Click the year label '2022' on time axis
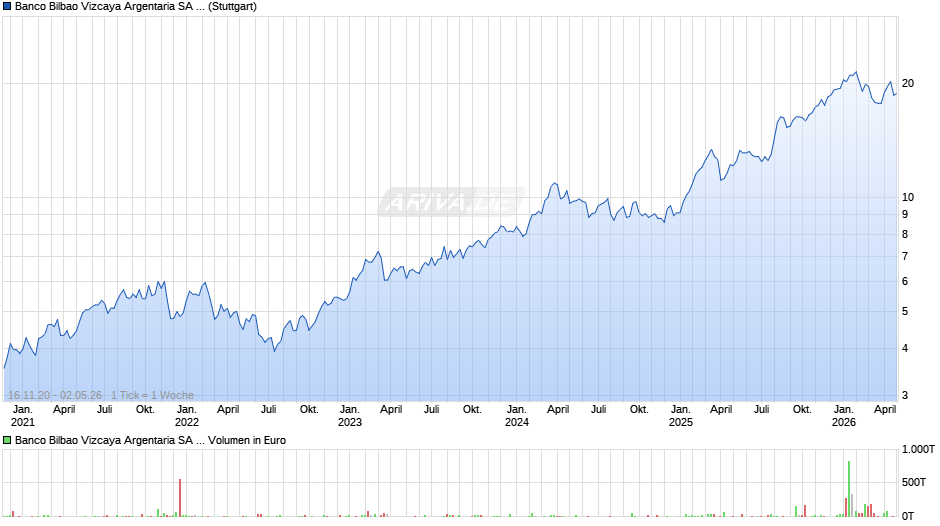This screenshot has width=940, height=526. [186, 422]
